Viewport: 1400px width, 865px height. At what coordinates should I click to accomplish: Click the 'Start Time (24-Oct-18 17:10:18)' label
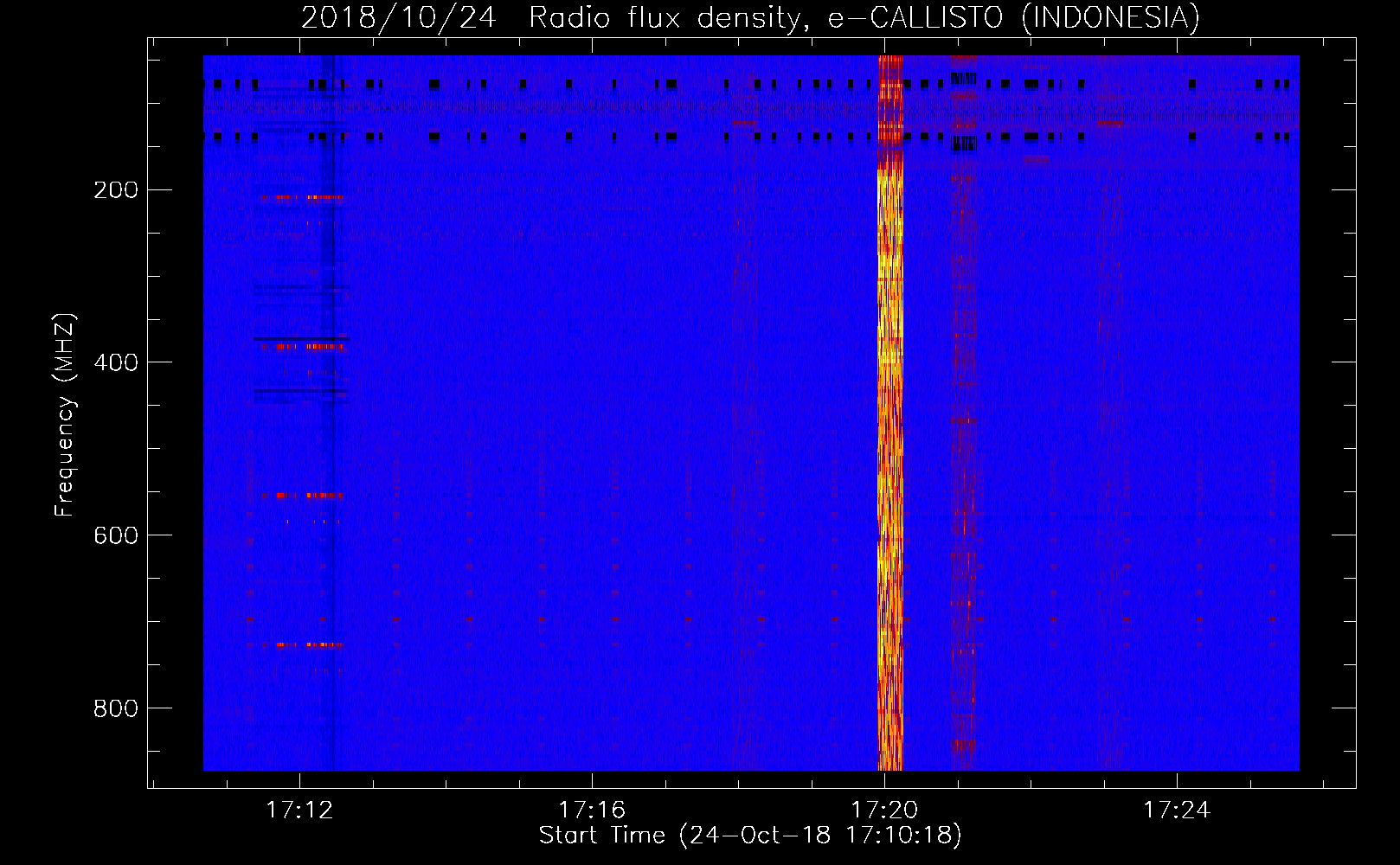click(x=750, y=836)
